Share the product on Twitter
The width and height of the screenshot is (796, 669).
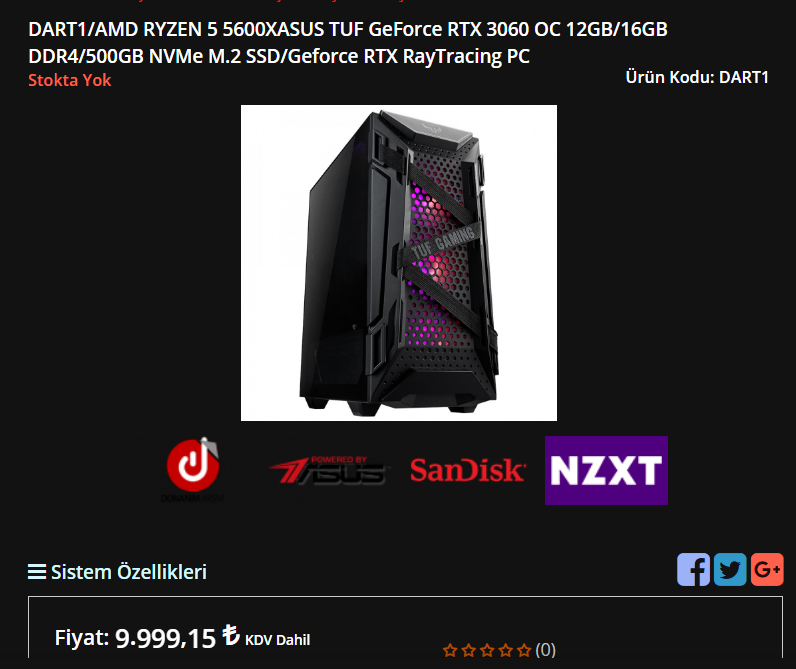click(x=730, y=570)
